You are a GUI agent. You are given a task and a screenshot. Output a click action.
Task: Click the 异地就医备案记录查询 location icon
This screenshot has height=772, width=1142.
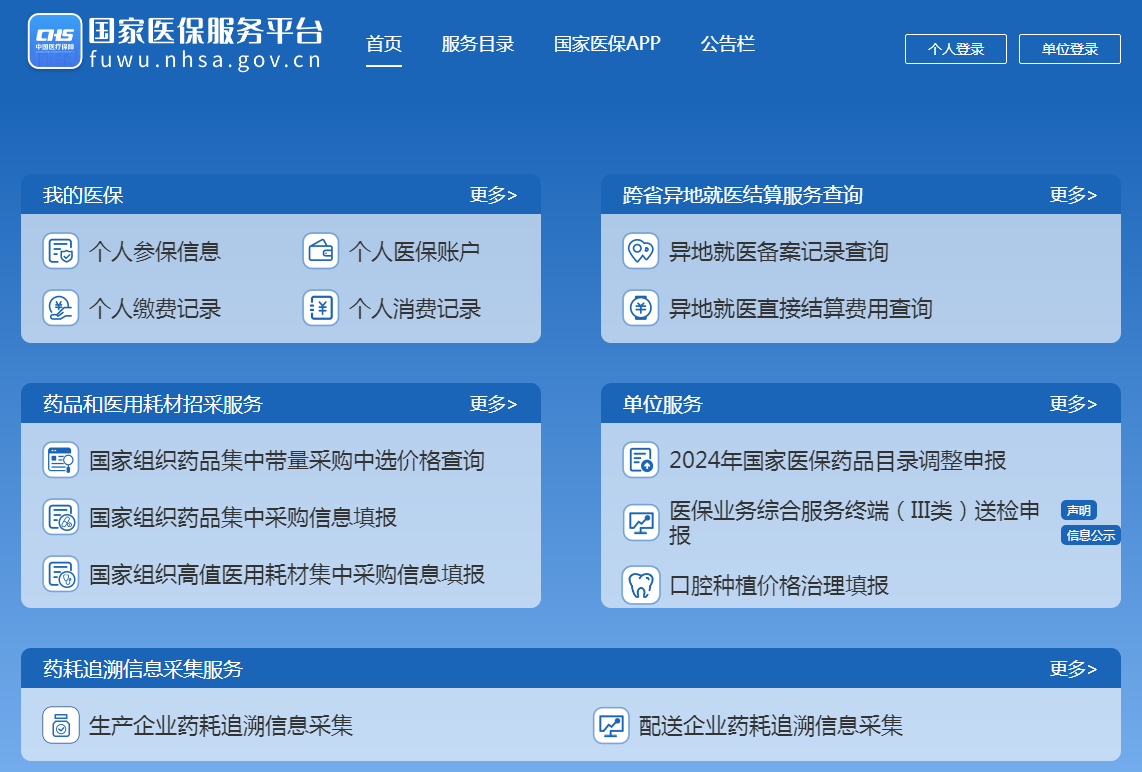(640, 253)
